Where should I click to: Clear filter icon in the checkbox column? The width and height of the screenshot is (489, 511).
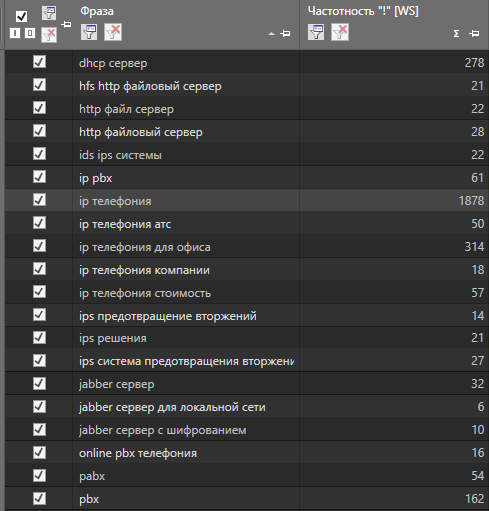49,35
